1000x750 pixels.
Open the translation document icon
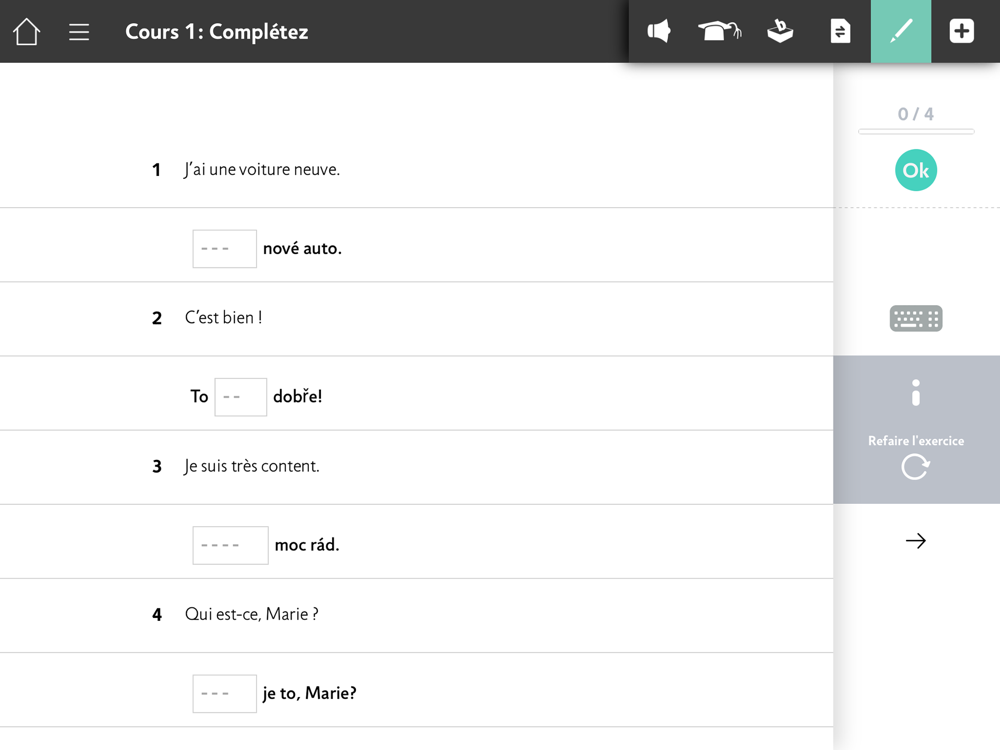[840, 32]
